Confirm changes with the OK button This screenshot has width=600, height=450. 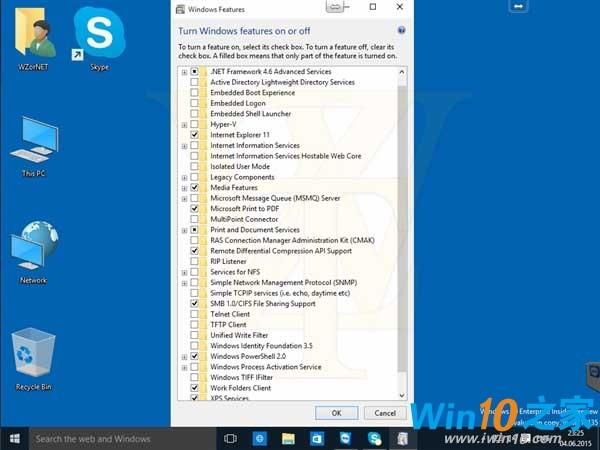pyautogui.click(x=336, y=413)
